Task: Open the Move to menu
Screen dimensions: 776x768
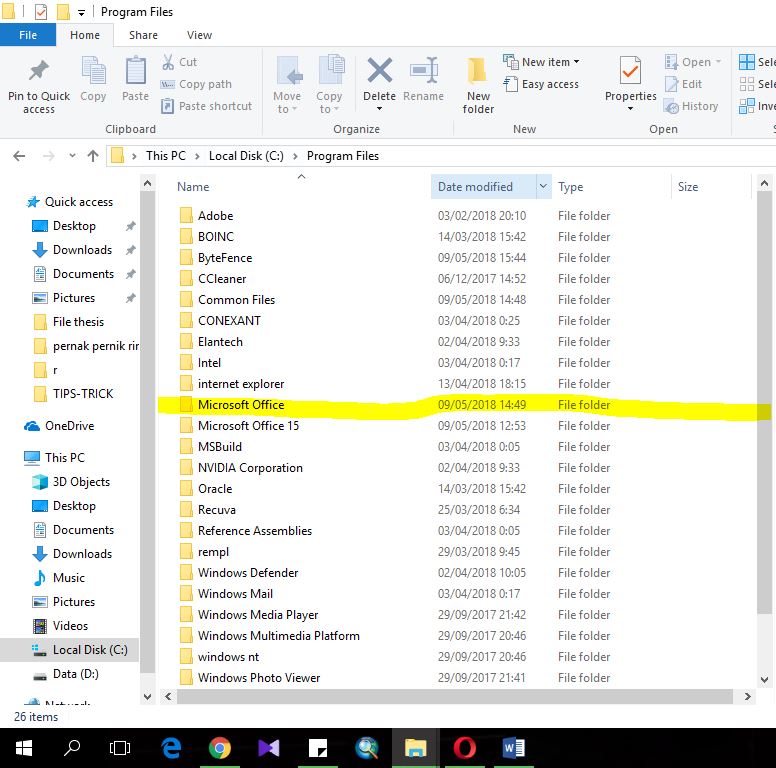Action: click(x=287, y=85)
